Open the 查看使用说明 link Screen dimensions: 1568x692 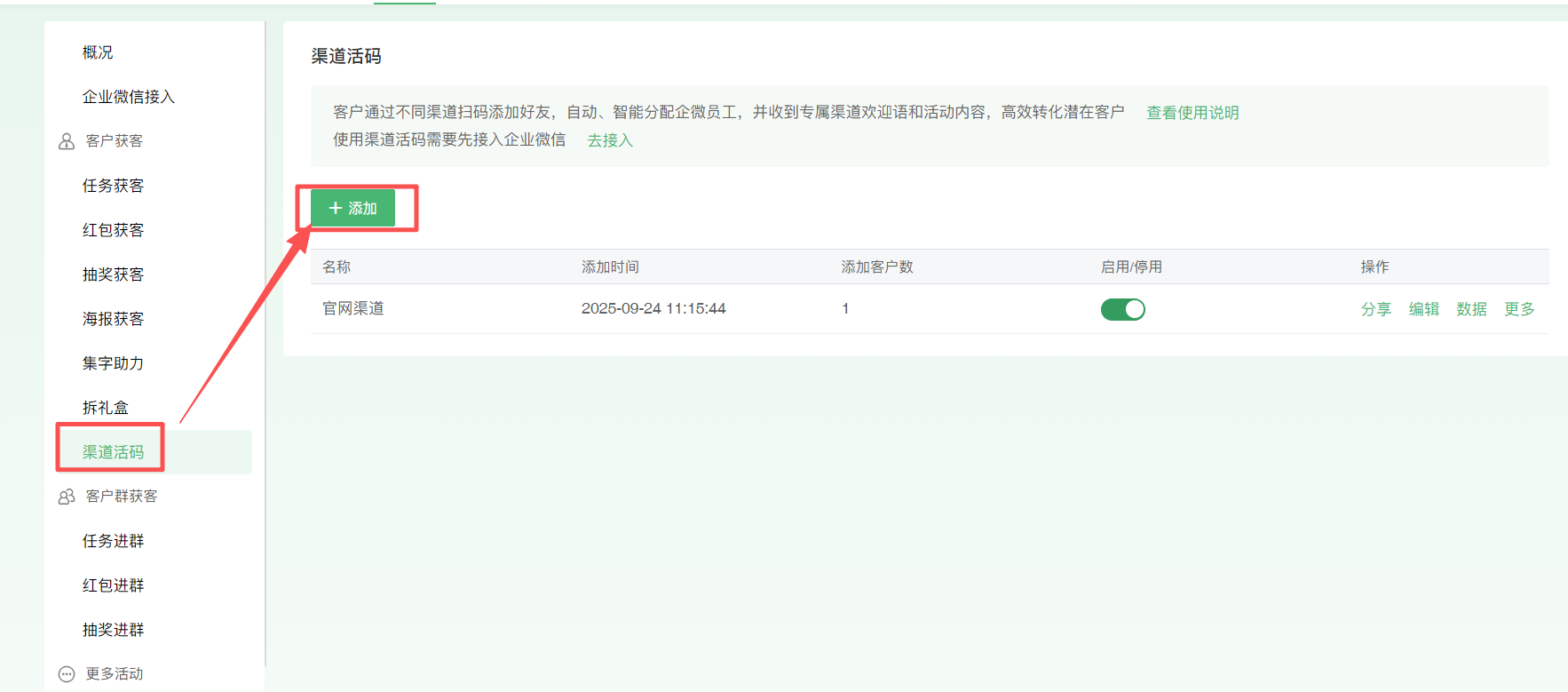pos(1192,113)
